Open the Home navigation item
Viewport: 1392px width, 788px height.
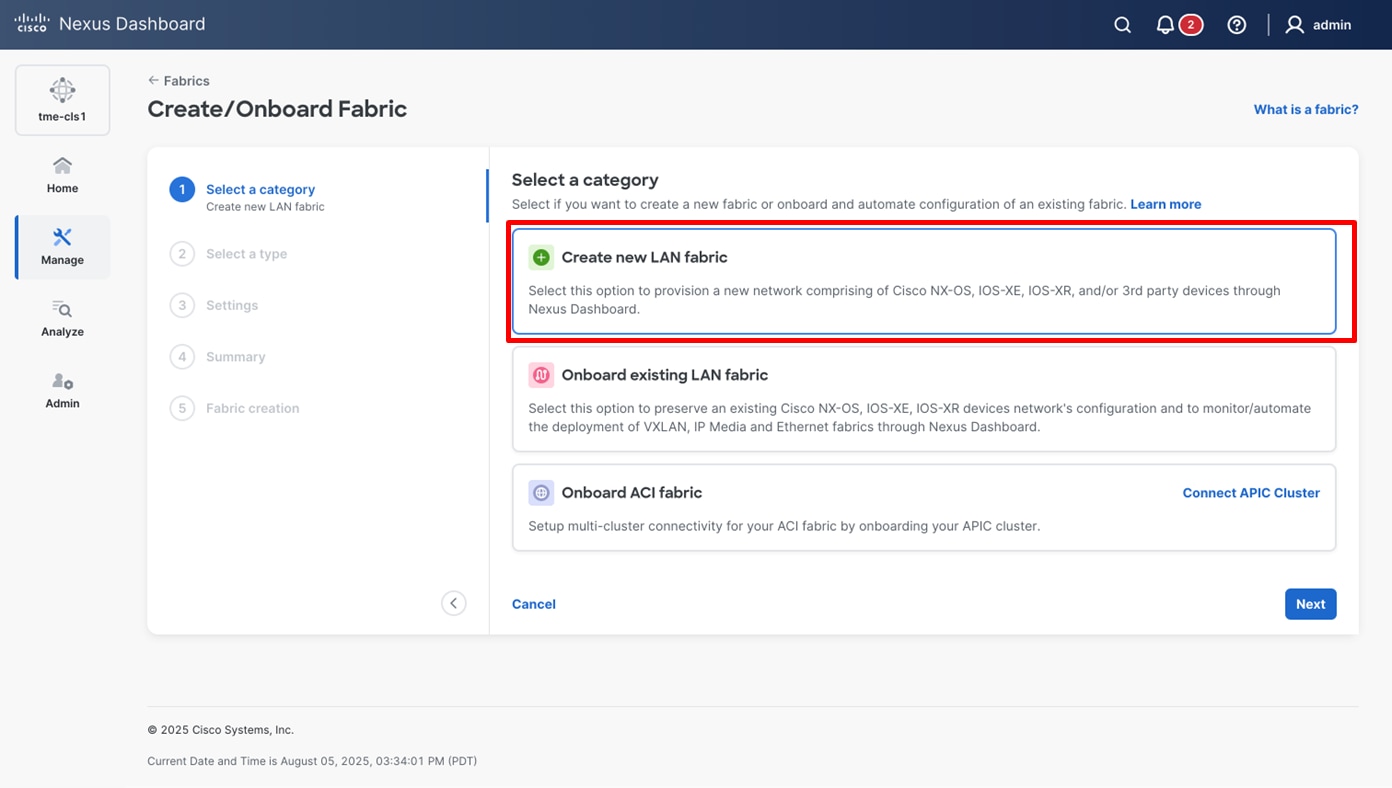pyautogui.click(x=62, y=175)
